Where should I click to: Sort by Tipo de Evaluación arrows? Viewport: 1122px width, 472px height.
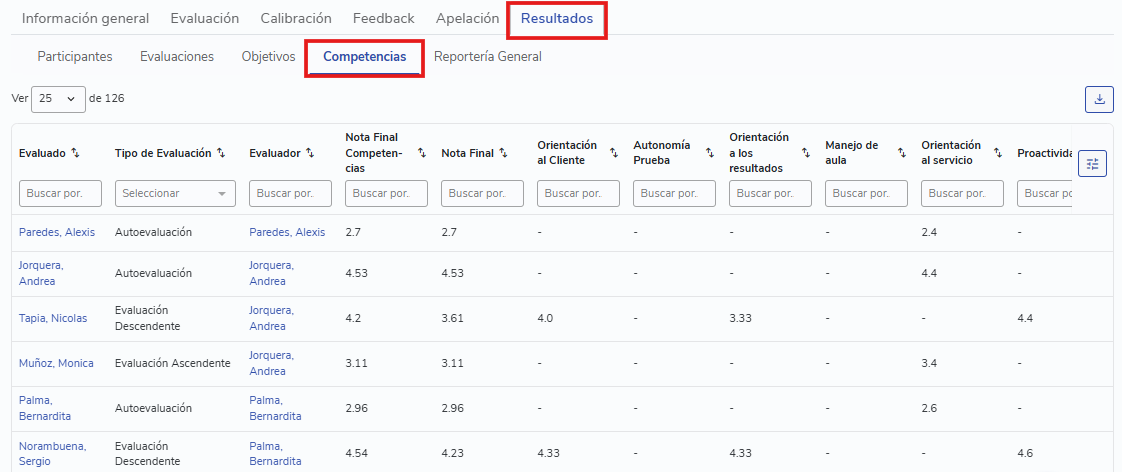(x=221, y=153)
